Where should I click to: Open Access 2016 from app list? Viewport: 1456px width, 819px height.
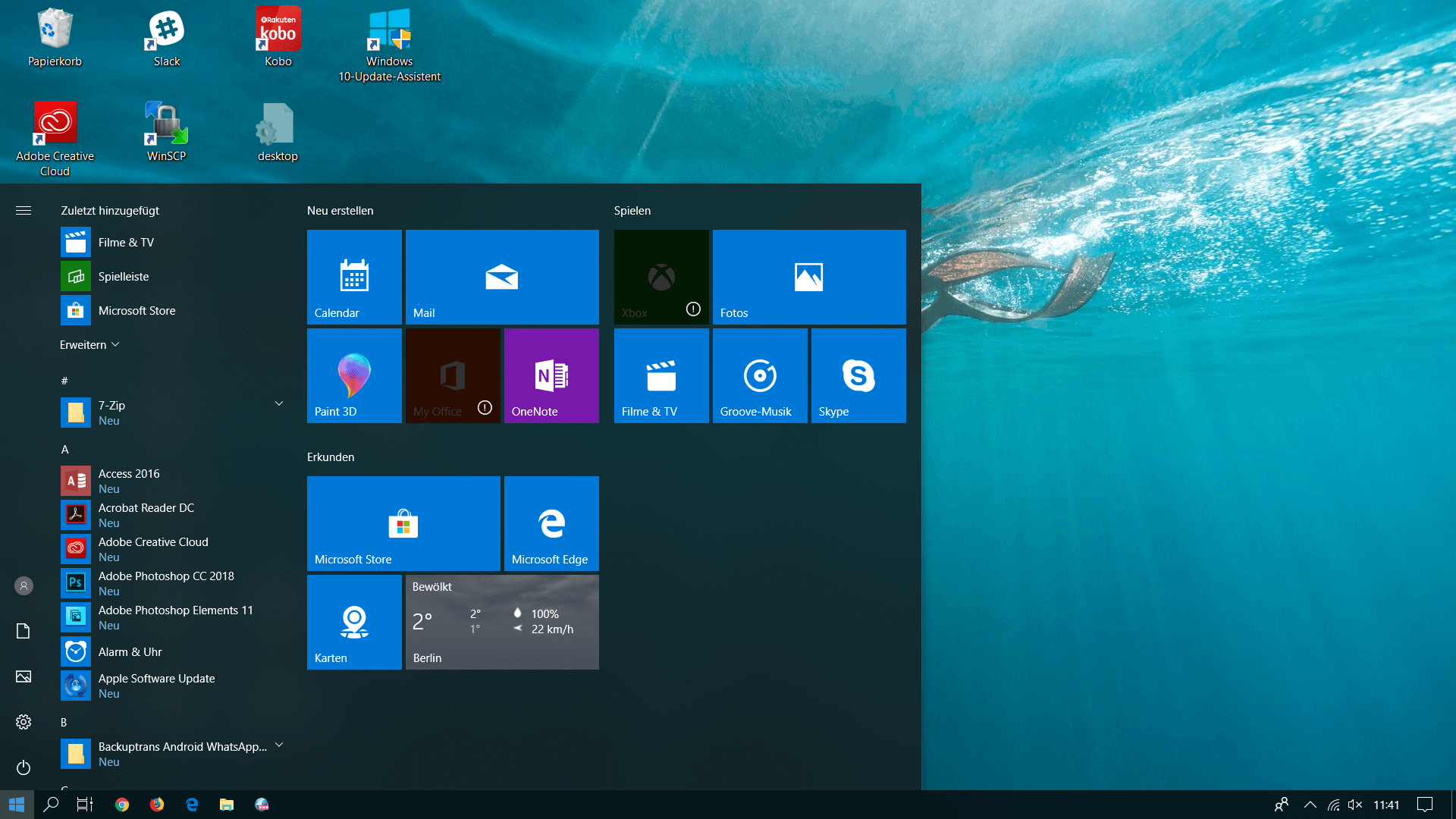coord(173,481)
